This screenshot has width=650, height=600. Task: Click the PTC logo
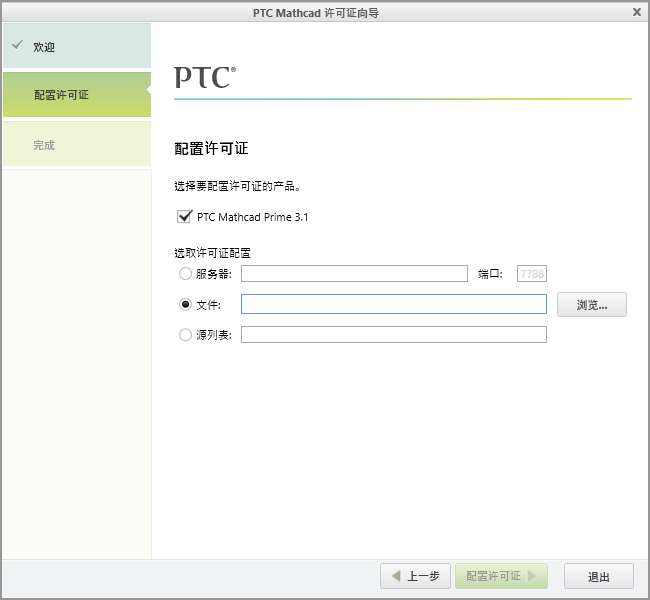tap(205, 78)
